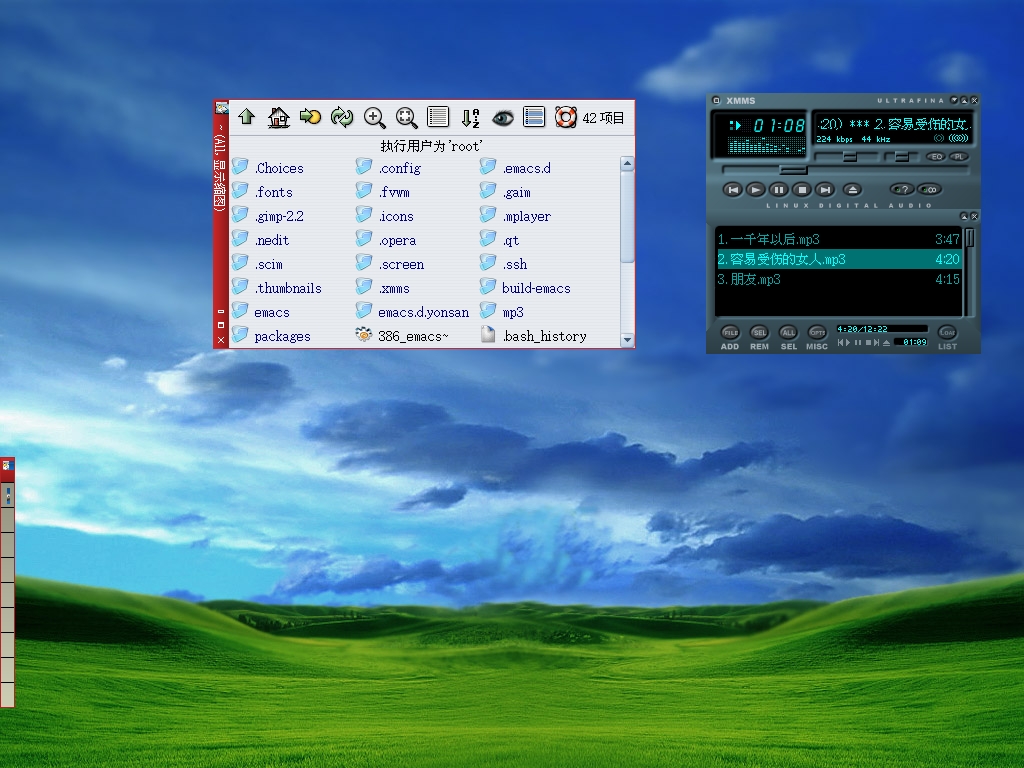Click the XMMS song position seek bar
Screen dimensions: 1024x768
[x=844, y=170]
